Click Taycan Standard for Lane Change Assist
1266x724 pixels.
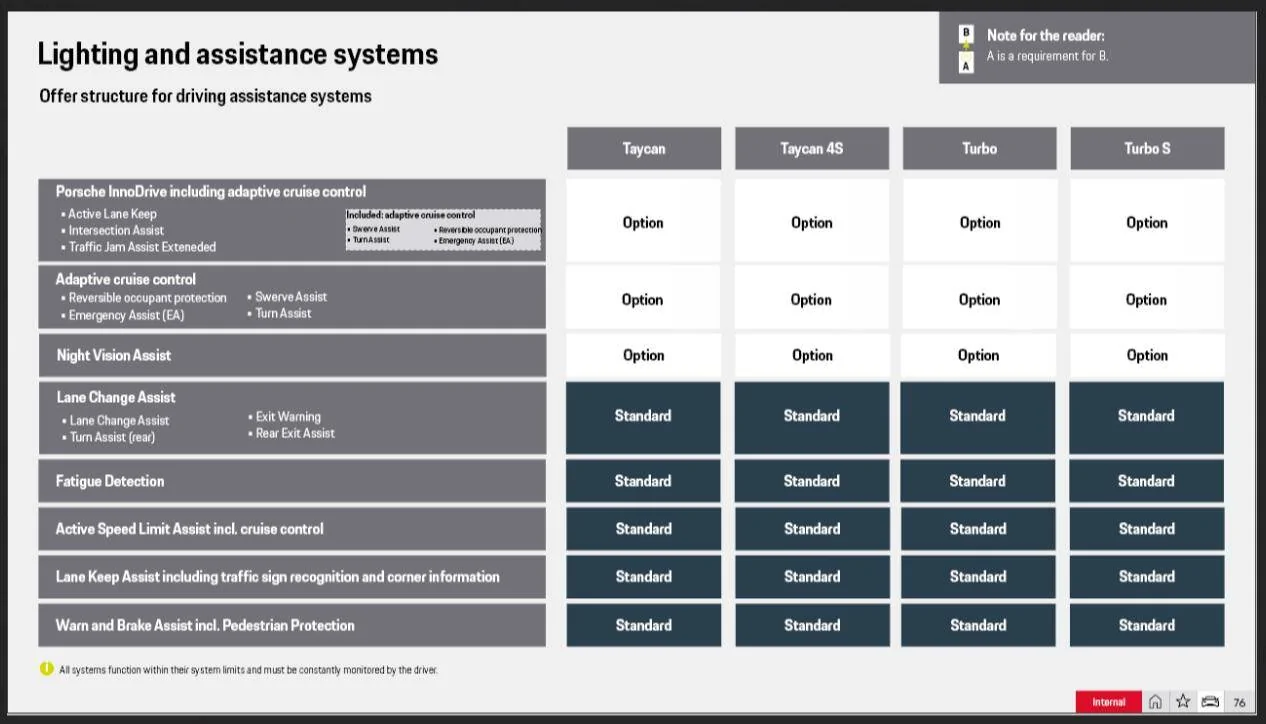click(x=643, y=416)
